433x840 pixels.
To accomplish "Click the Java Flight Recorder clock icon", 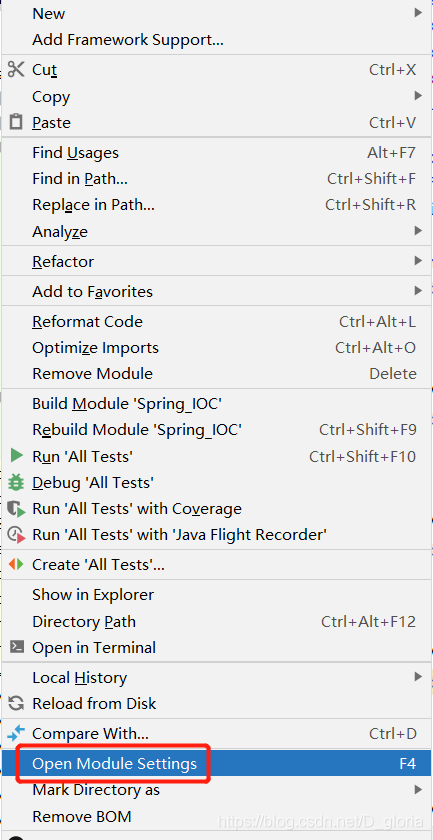I will (x=16, y=534).
